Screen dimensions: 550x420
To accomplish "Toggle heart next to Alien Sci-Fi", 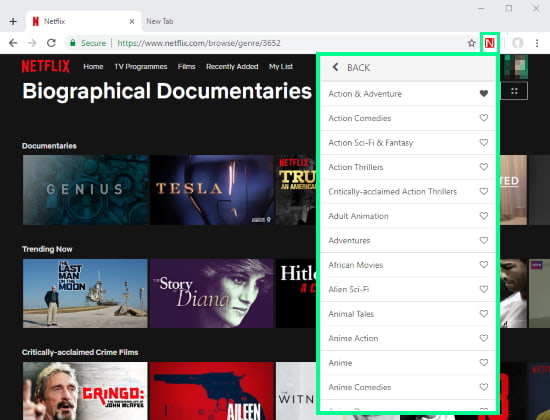I will tap(484, 289).
